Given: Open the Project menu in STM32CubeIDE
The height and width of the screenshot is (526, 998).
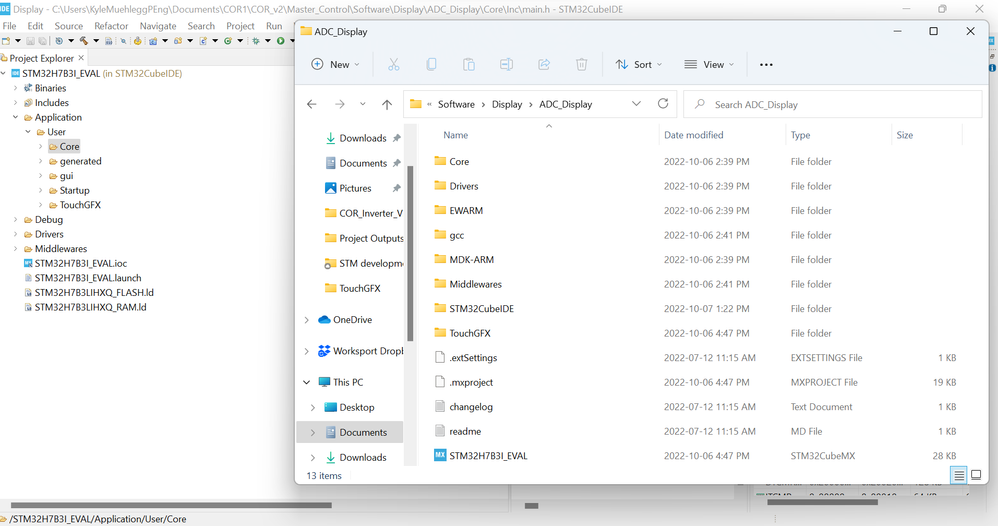Looking at the screenshot, I should pyautogui.click(x=240, y=26).
